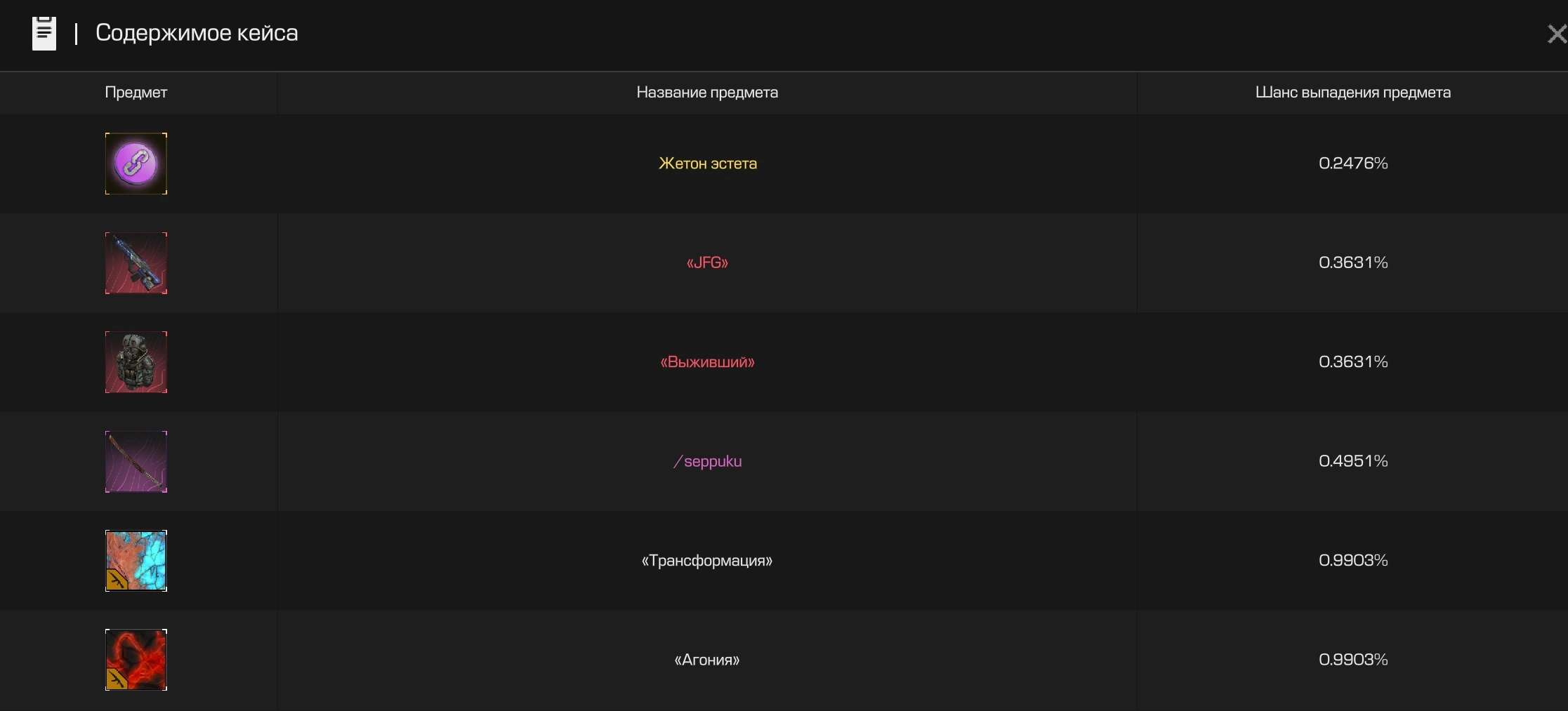Screen dimensions: 1568x711
Task: Click the /seppuku katana item icon
Action: point(136,462)
